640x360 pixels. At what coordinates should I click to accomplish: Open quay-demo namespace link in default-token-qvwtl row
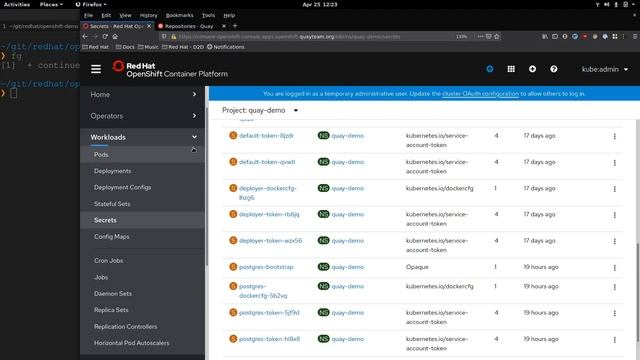347,162
